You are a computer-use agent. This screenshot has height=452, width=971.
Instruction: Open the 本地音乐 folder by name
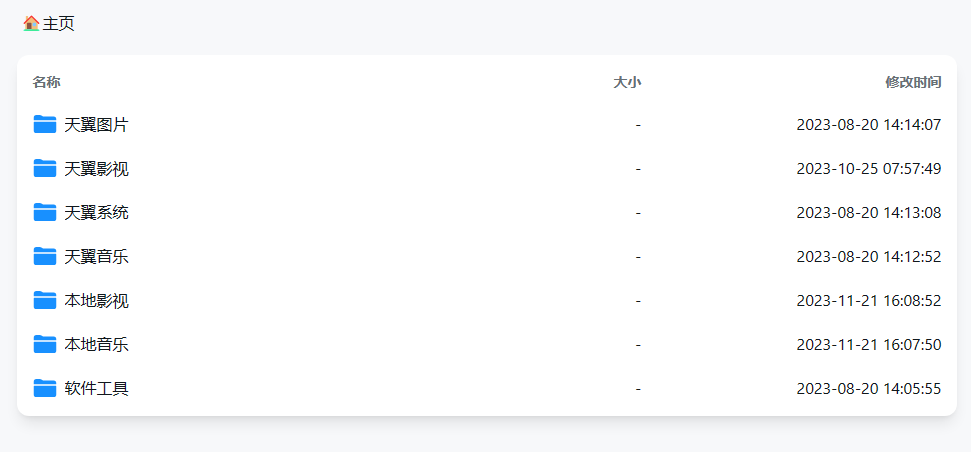click(96, 345)
